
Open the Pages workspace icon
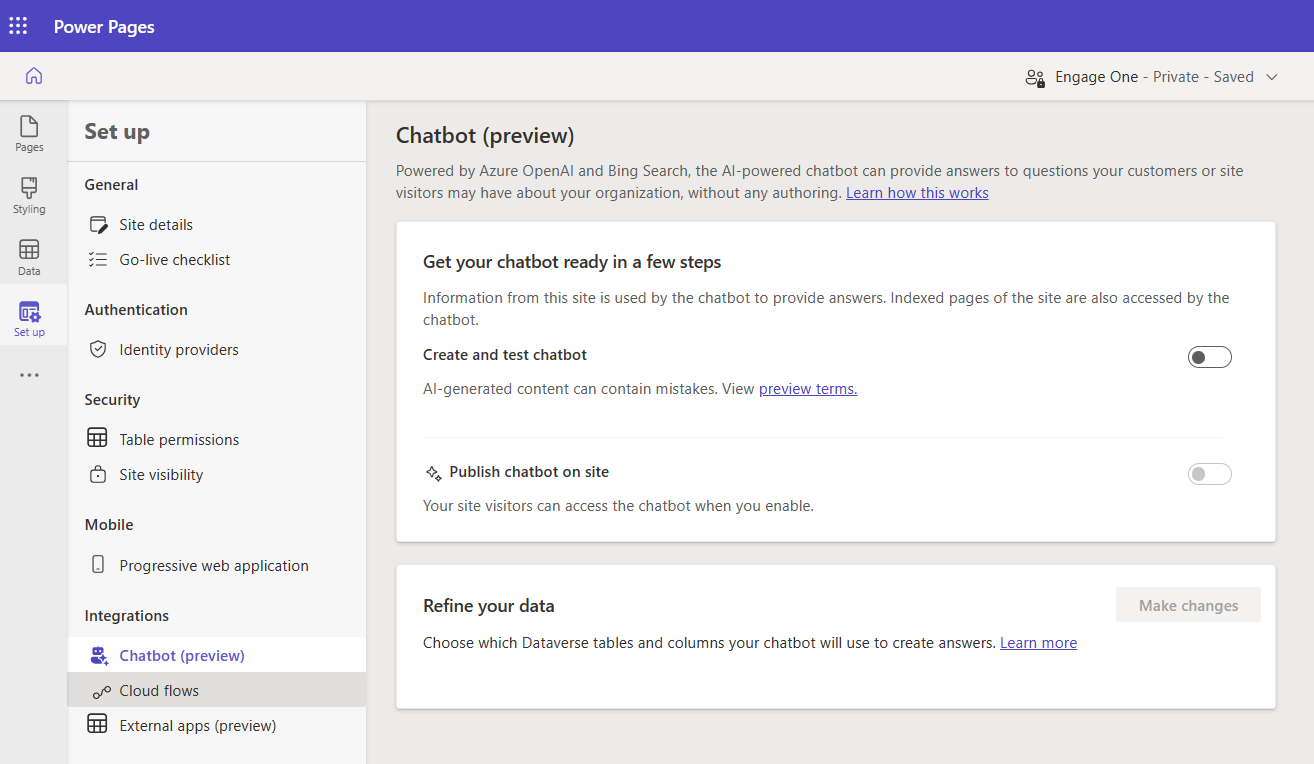click(29, 134)
